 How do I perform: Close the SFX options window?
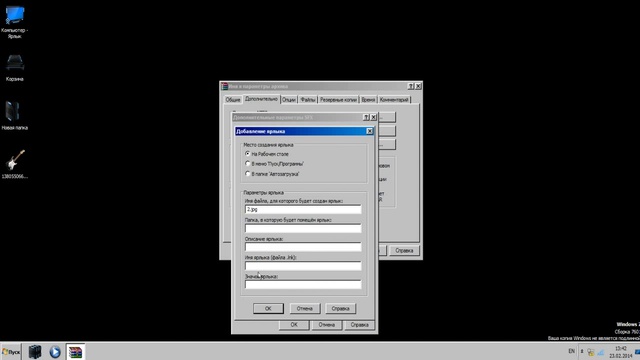373,117
